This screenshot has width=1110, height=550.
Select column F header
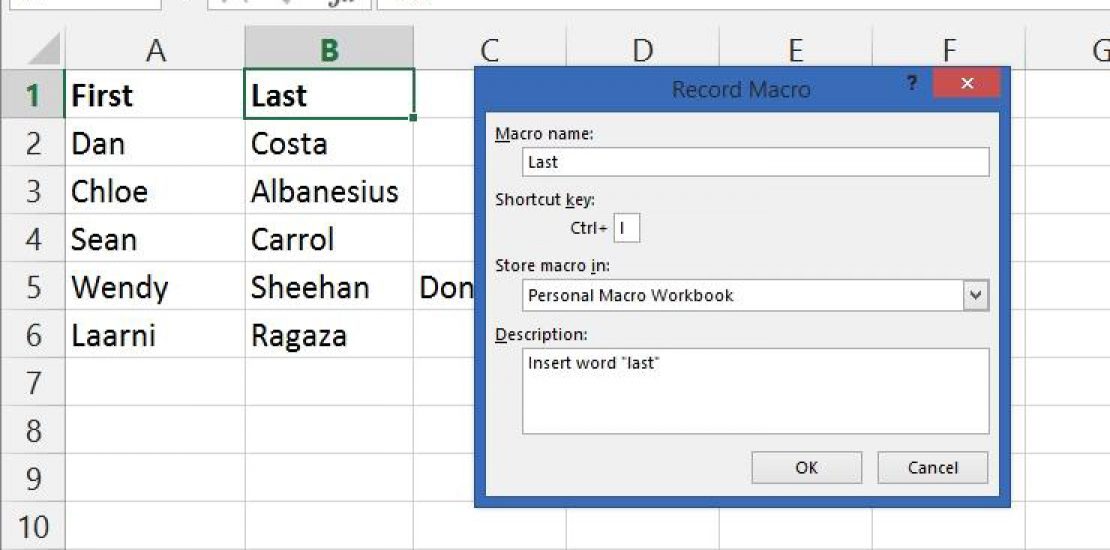click(948, 50)
